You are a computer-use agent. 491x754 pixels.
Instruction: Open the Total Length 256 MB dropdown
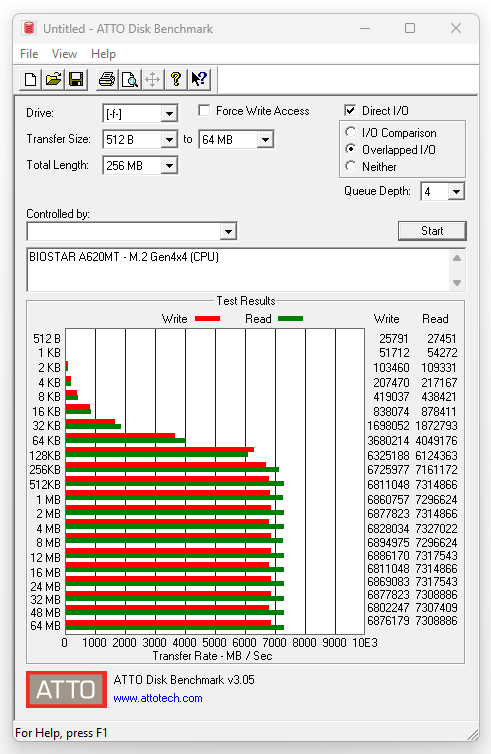(169, 166)
